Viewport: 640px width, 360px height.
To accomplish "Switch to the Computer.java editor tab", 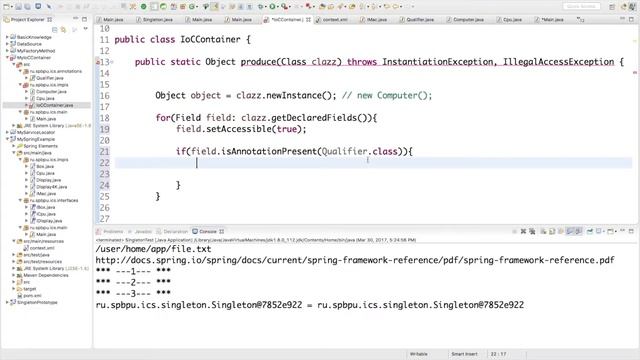I will 465,20.
